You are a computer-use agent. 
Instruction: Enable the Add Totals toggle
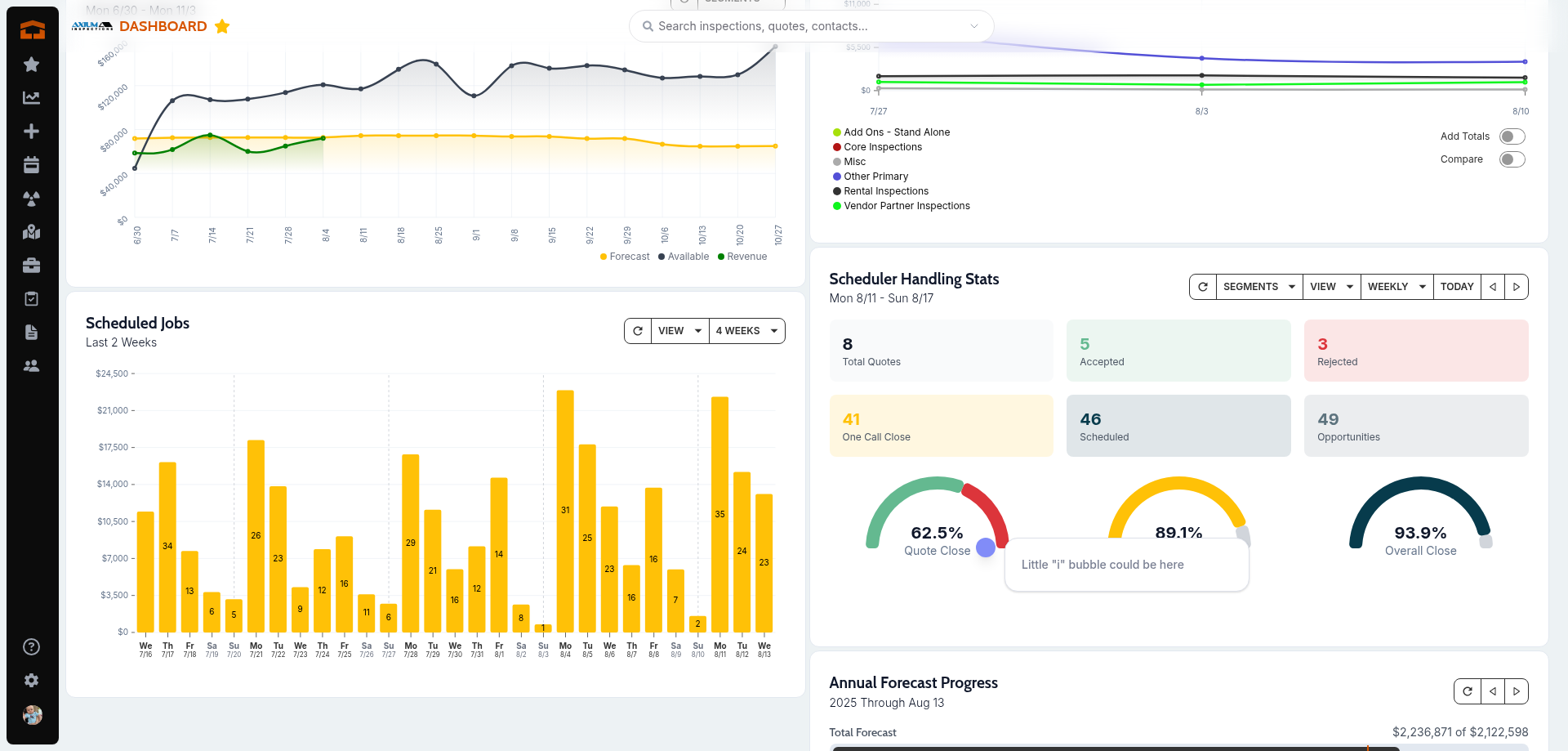[1512, 136]
